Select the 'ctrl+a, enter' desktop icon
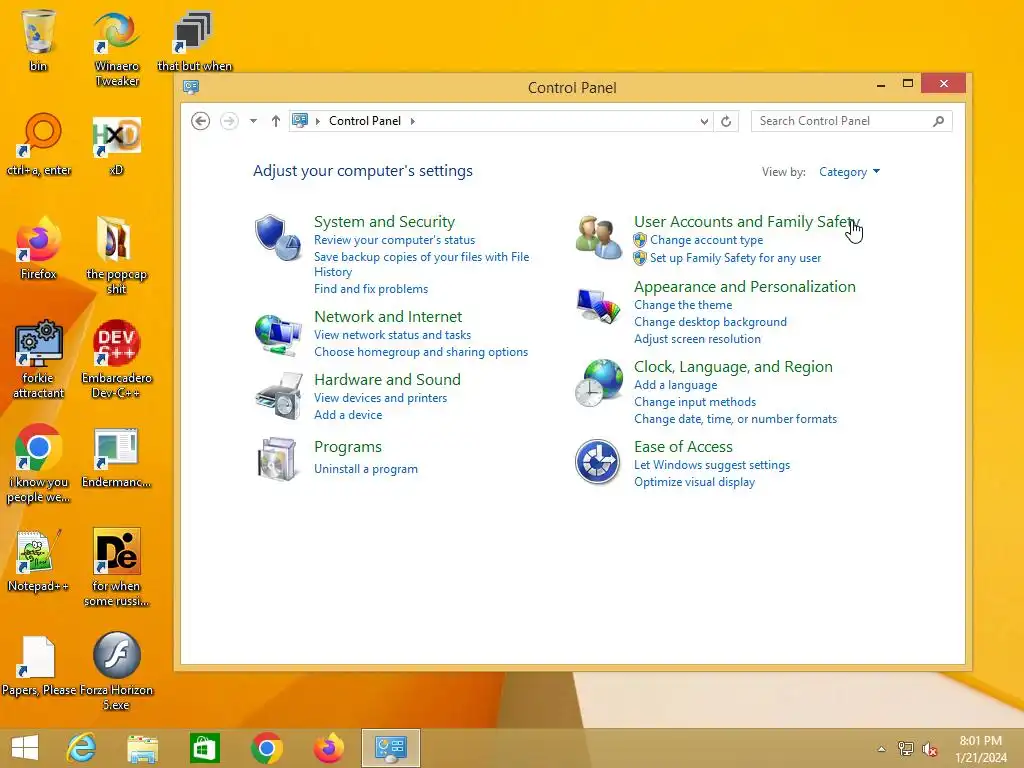The image size is (1024, 768). point(39,144)
